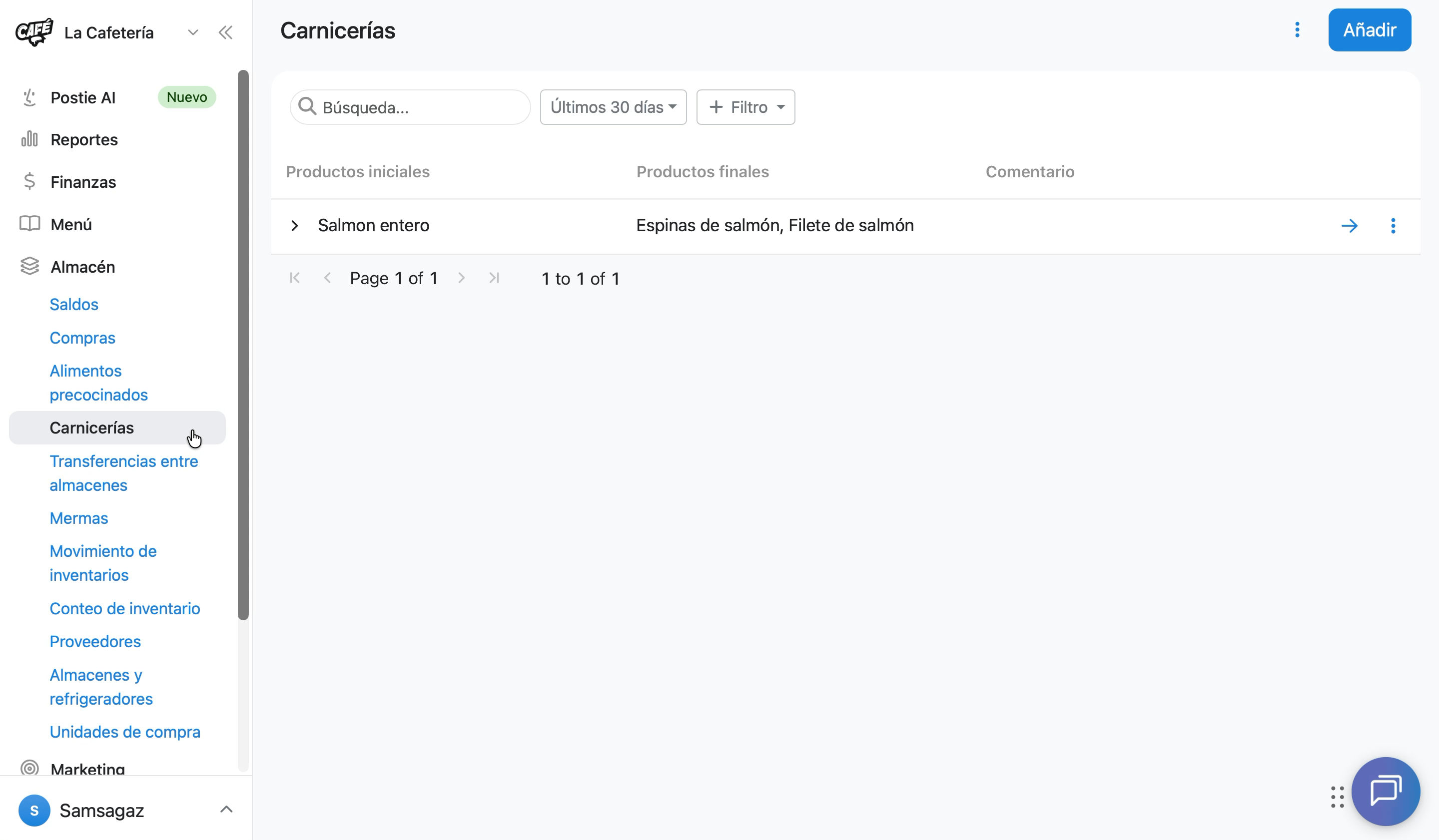
Task: Open the Proveedores link
Action: (95, 641)
